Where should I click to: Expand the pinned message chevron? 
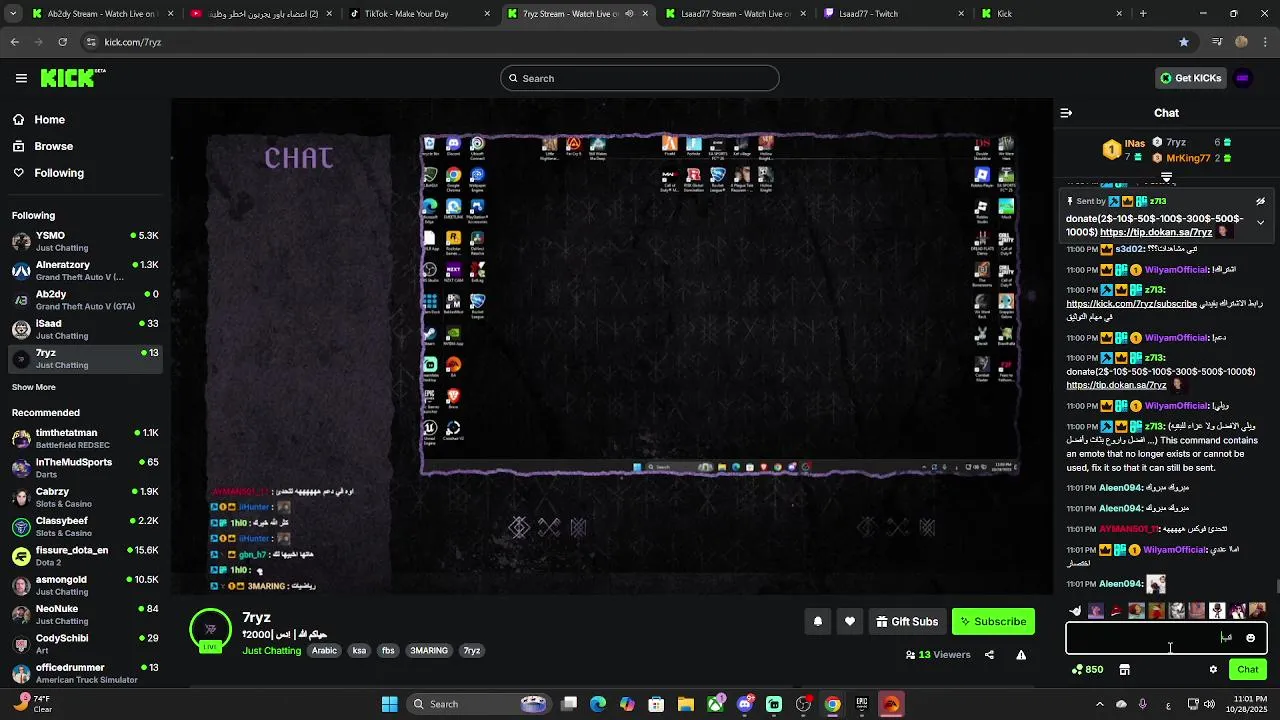(1260, 222)
